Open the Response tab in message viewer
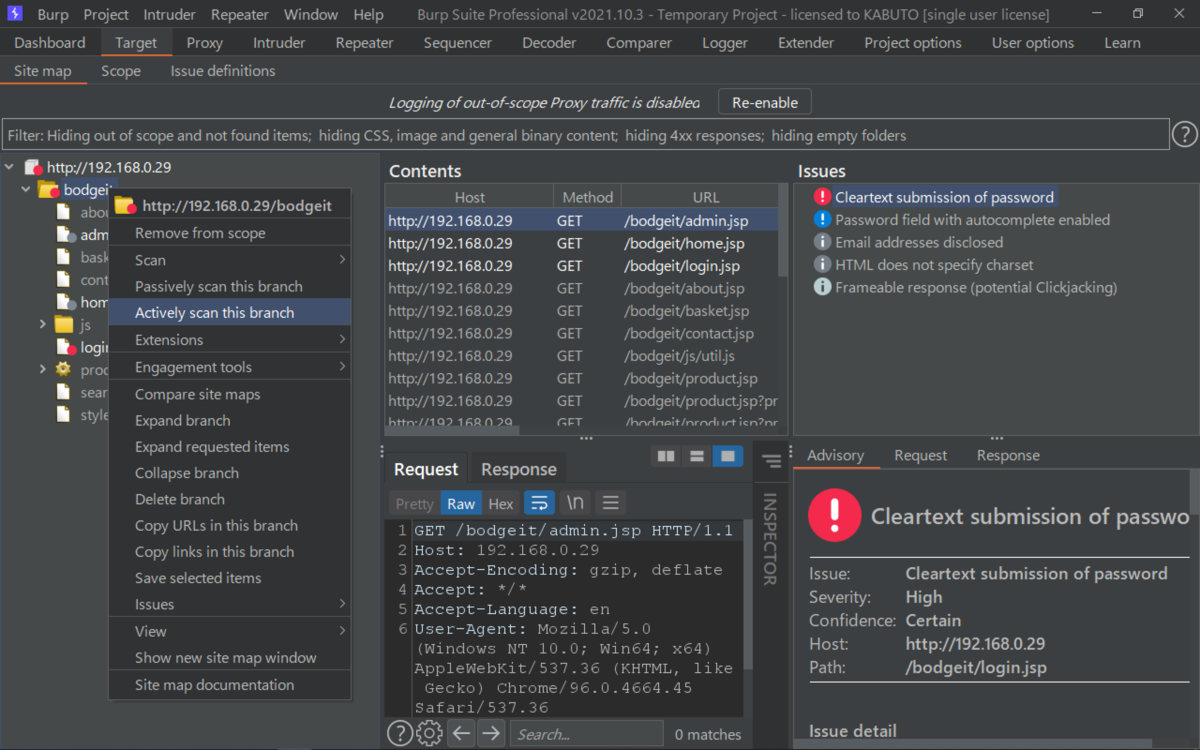 518,469
